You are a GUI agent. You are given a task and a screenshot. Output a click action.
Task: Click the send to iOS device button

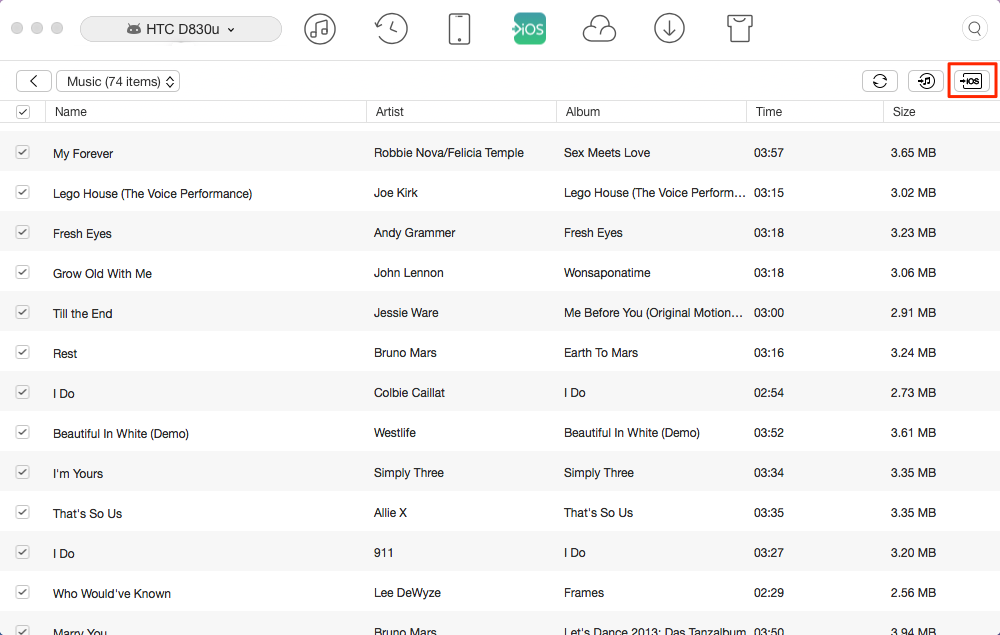click(972, 81)
